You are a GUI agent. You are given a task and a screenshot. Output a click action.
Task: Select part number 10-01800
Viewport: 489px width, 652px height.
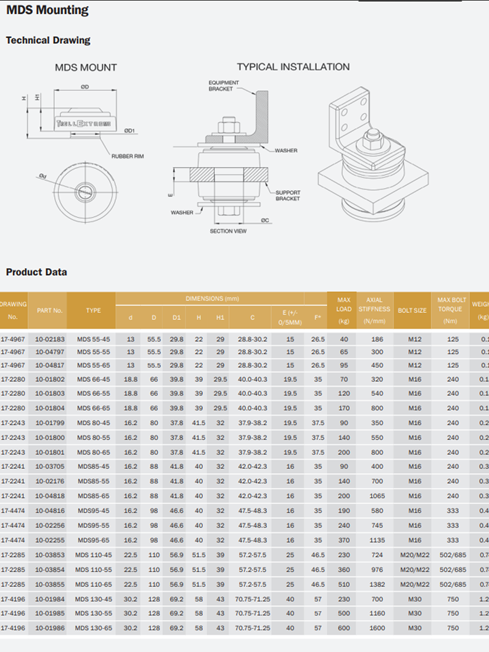[50, 437]
